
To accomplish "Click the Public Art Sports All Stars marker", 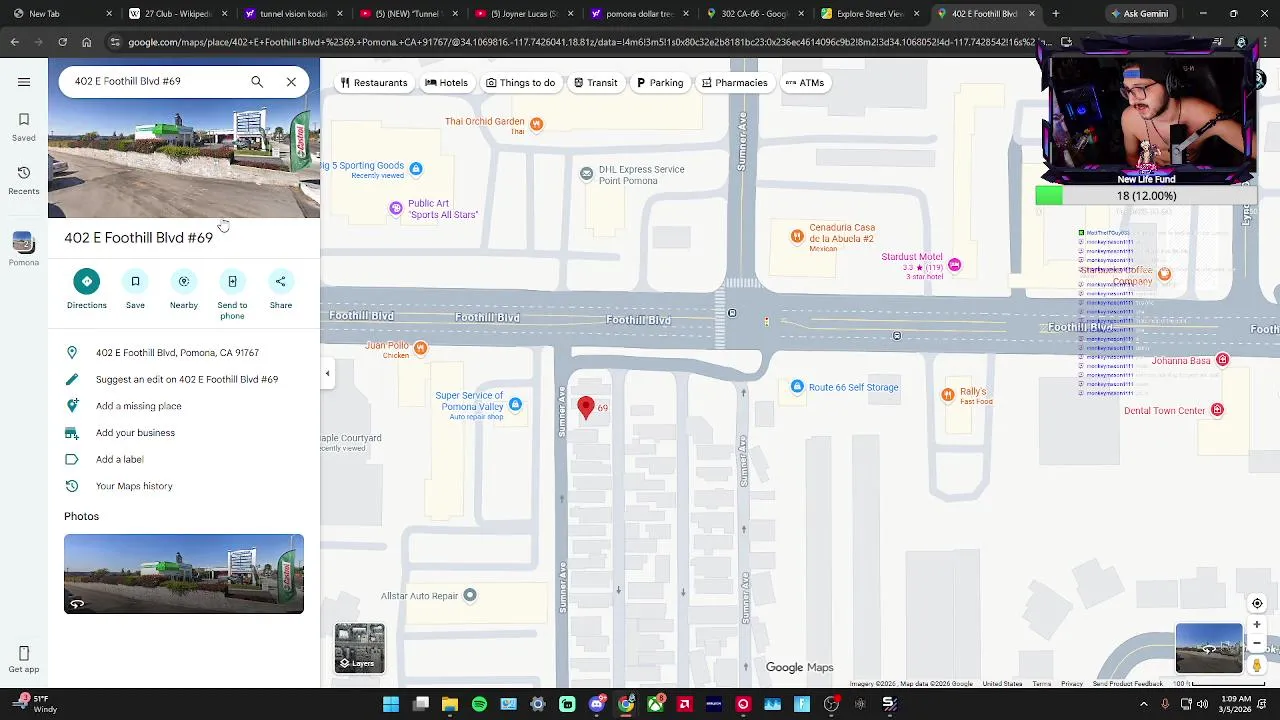I will click(x=396, y=208).
